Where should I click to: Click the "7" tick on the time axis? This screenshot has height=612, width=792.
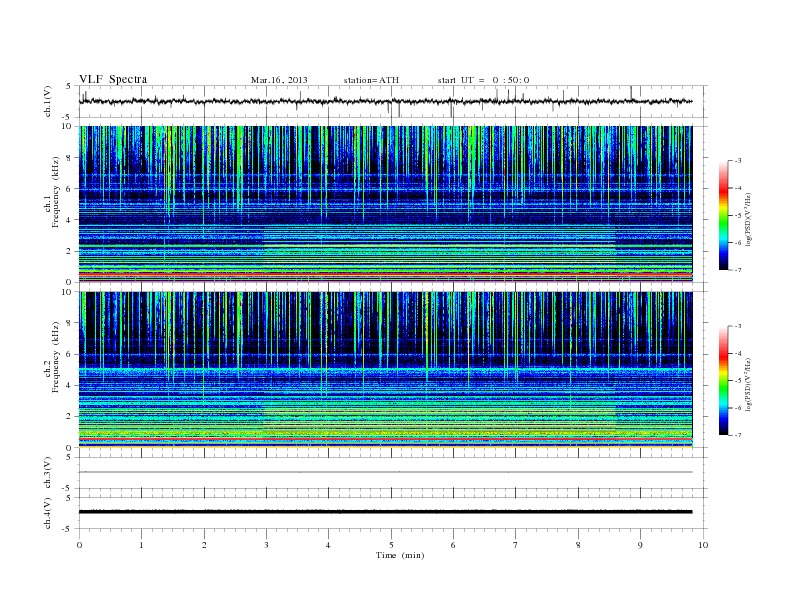(x=516, y=545)
